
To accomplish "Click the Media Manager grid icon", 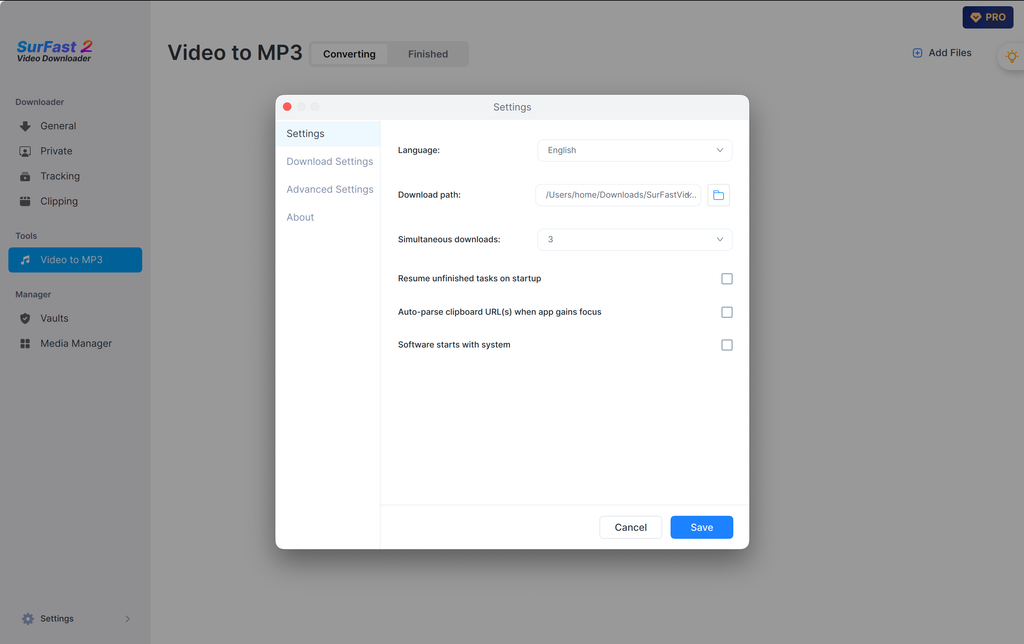I will point(25,344).
